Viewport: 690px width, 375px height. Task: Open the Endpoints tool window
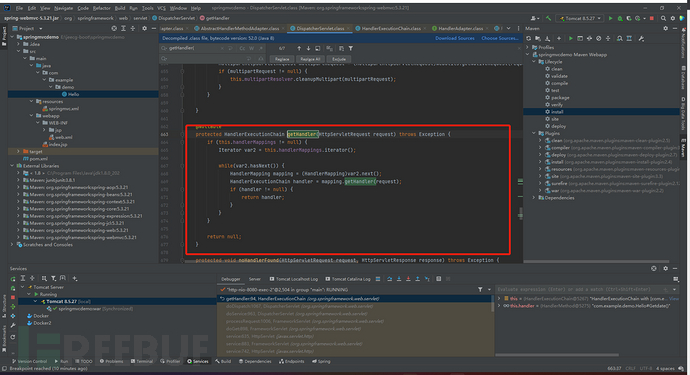click(x=292, y=361)
